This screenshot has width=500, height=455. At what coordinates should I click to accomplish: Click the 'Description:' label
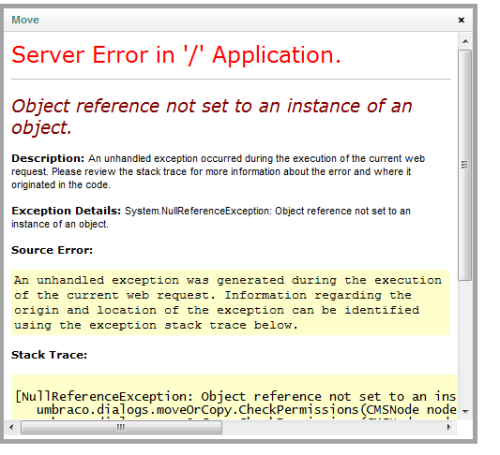pos(48,158)
